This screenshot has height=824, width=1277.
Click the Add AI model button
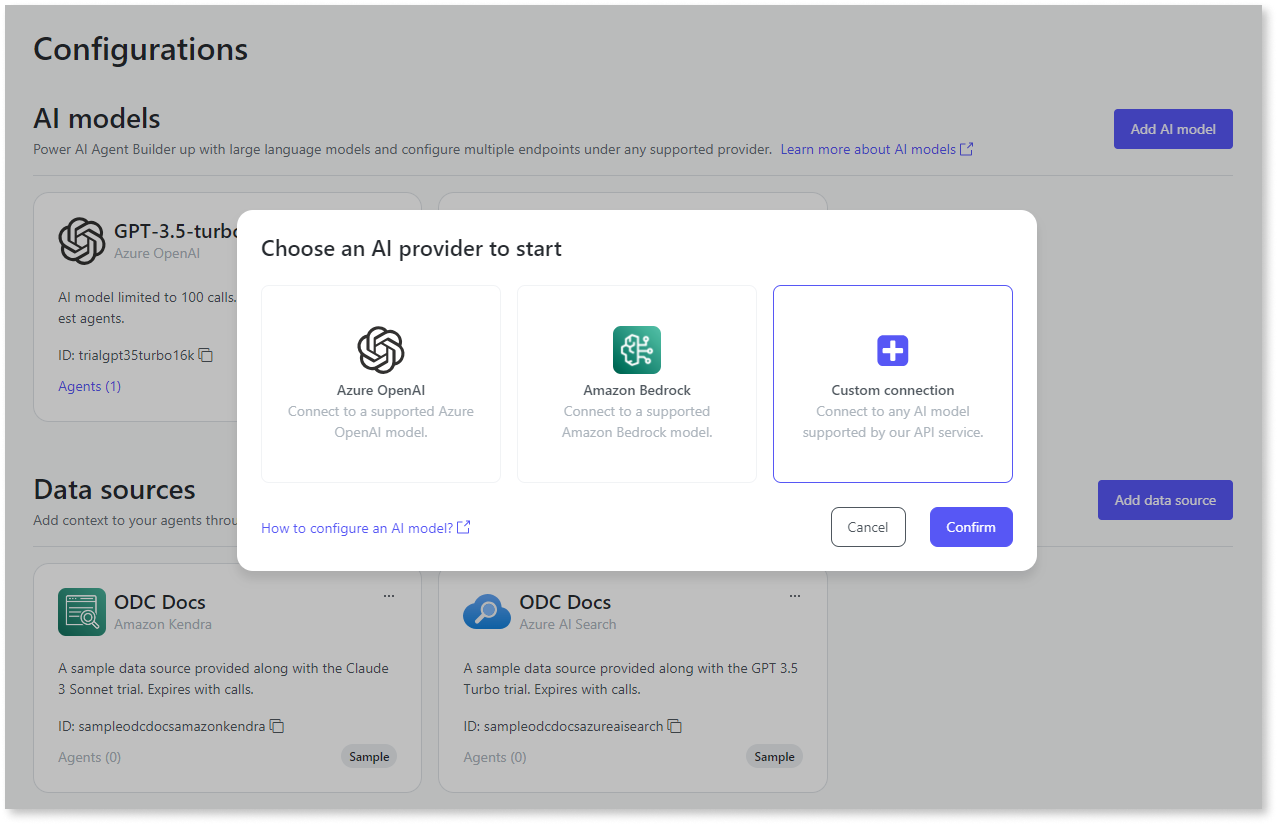[1172, 128]
